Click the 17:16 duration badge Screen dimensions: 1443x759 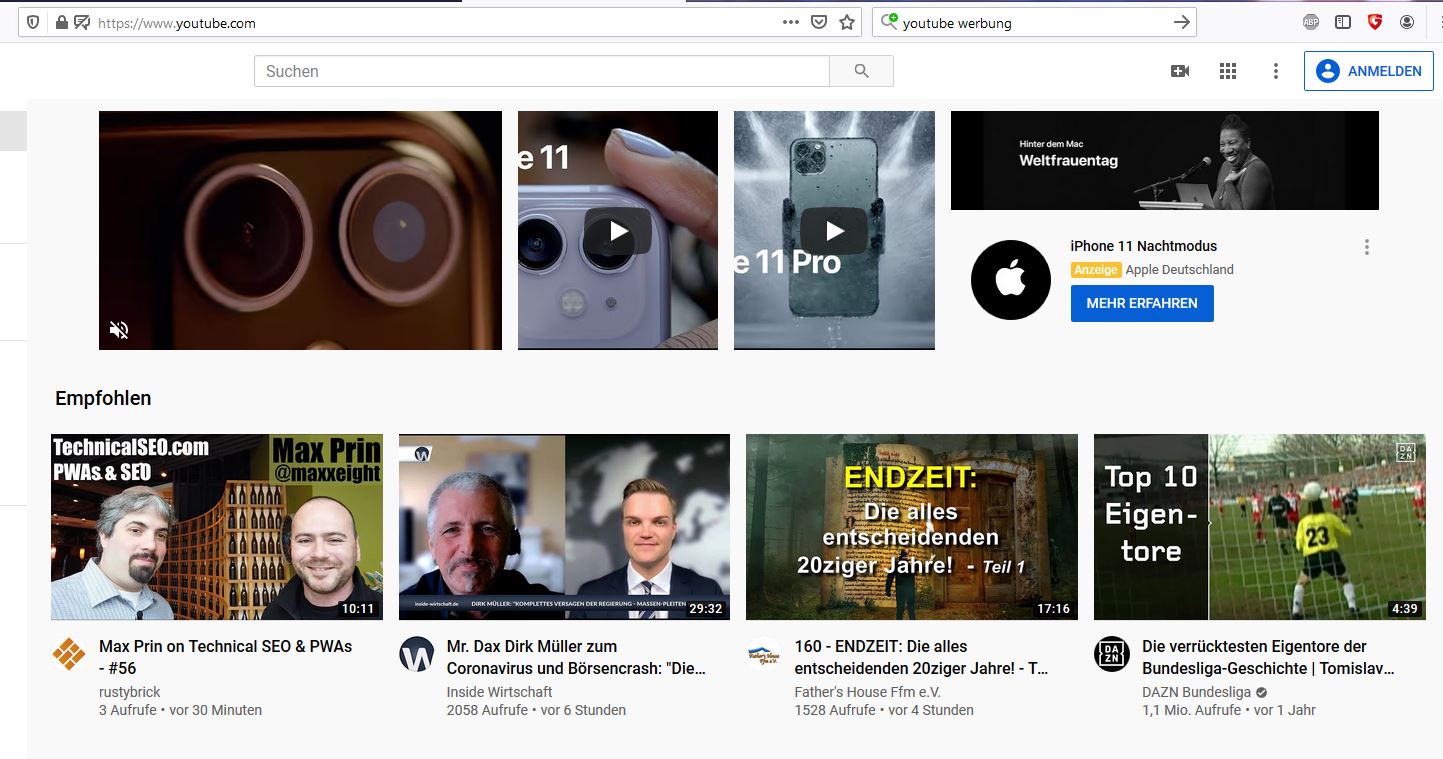[1053, 608]
